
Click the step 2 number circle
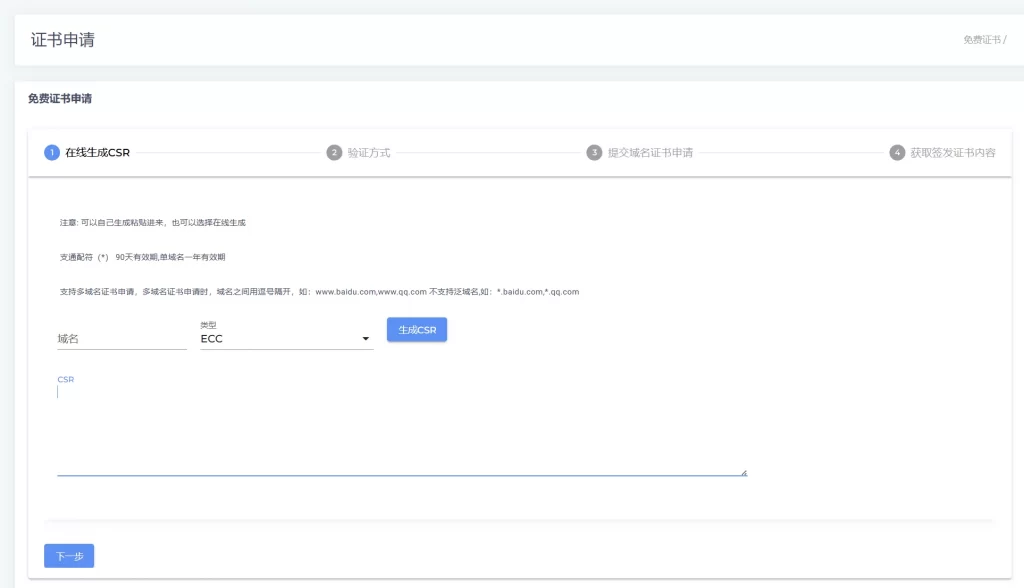pyautogui.click(x=334, y=153)
